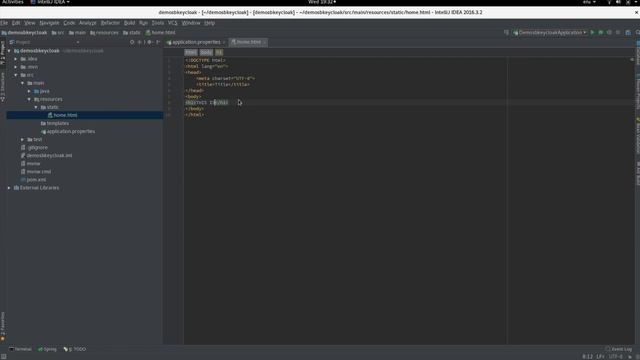Open the View menu

pos(30,23)
